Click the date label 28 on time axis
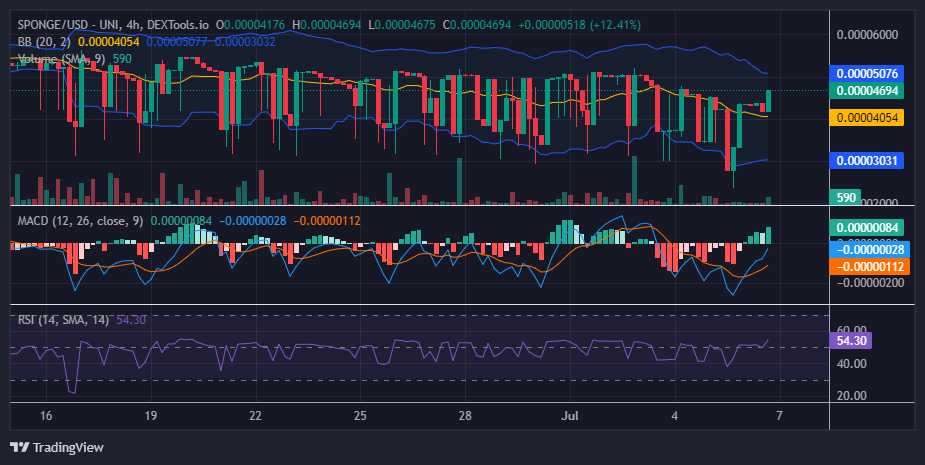925x465 pixels. pos(465,416)
